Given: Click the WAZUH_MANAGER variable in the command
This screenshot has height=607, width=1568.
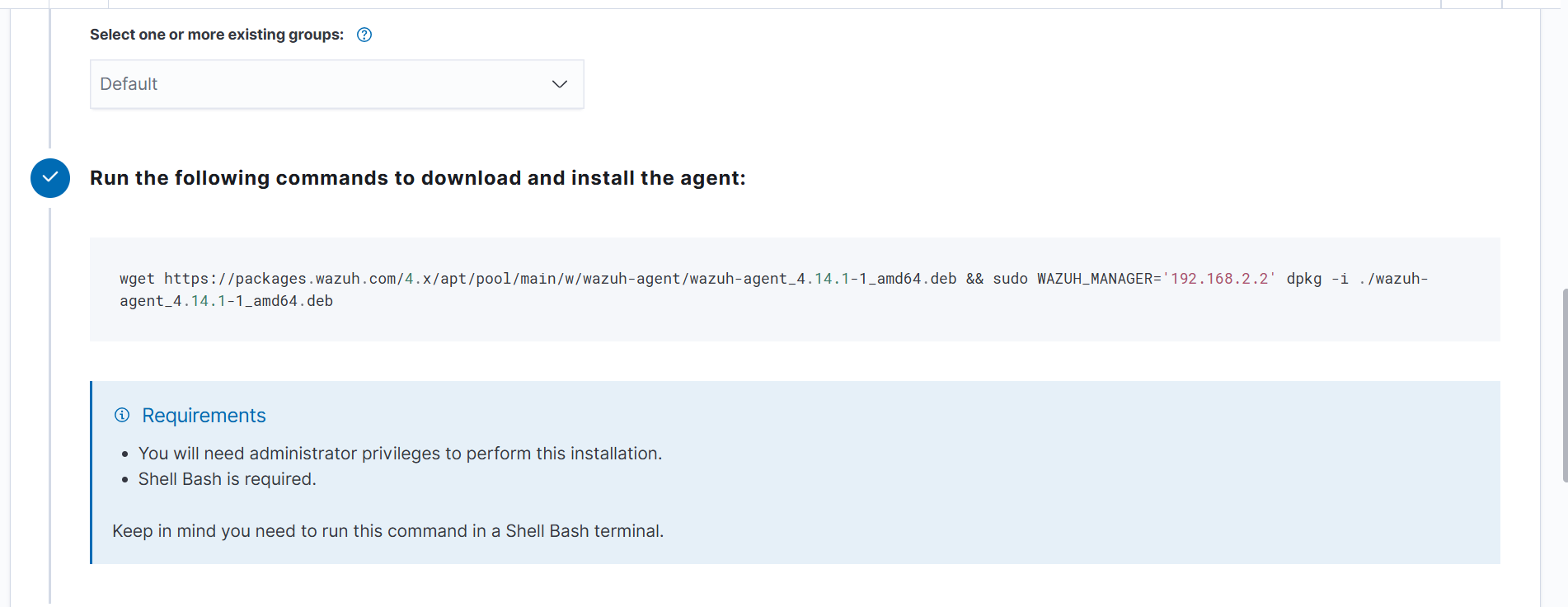Looking at the screenshot, I should [1094, 279].
